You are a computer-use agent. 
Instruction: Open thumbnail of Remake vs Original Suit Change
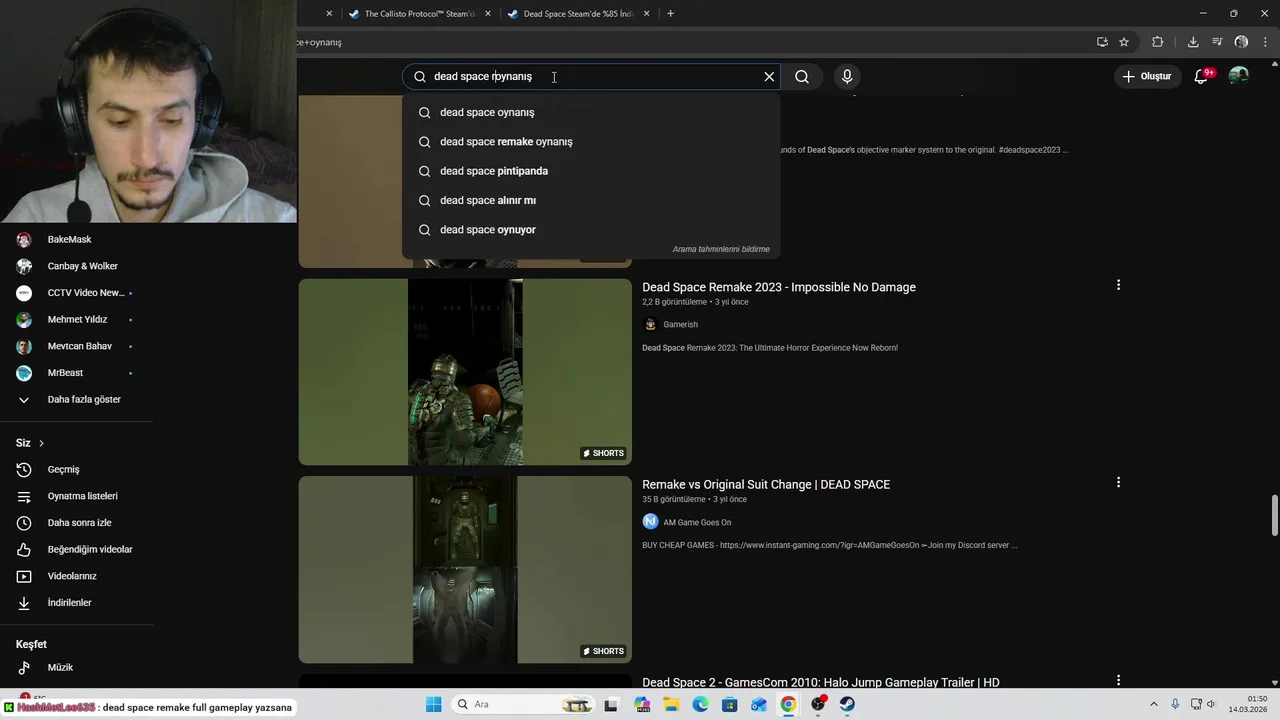click(x=465, y=569)
